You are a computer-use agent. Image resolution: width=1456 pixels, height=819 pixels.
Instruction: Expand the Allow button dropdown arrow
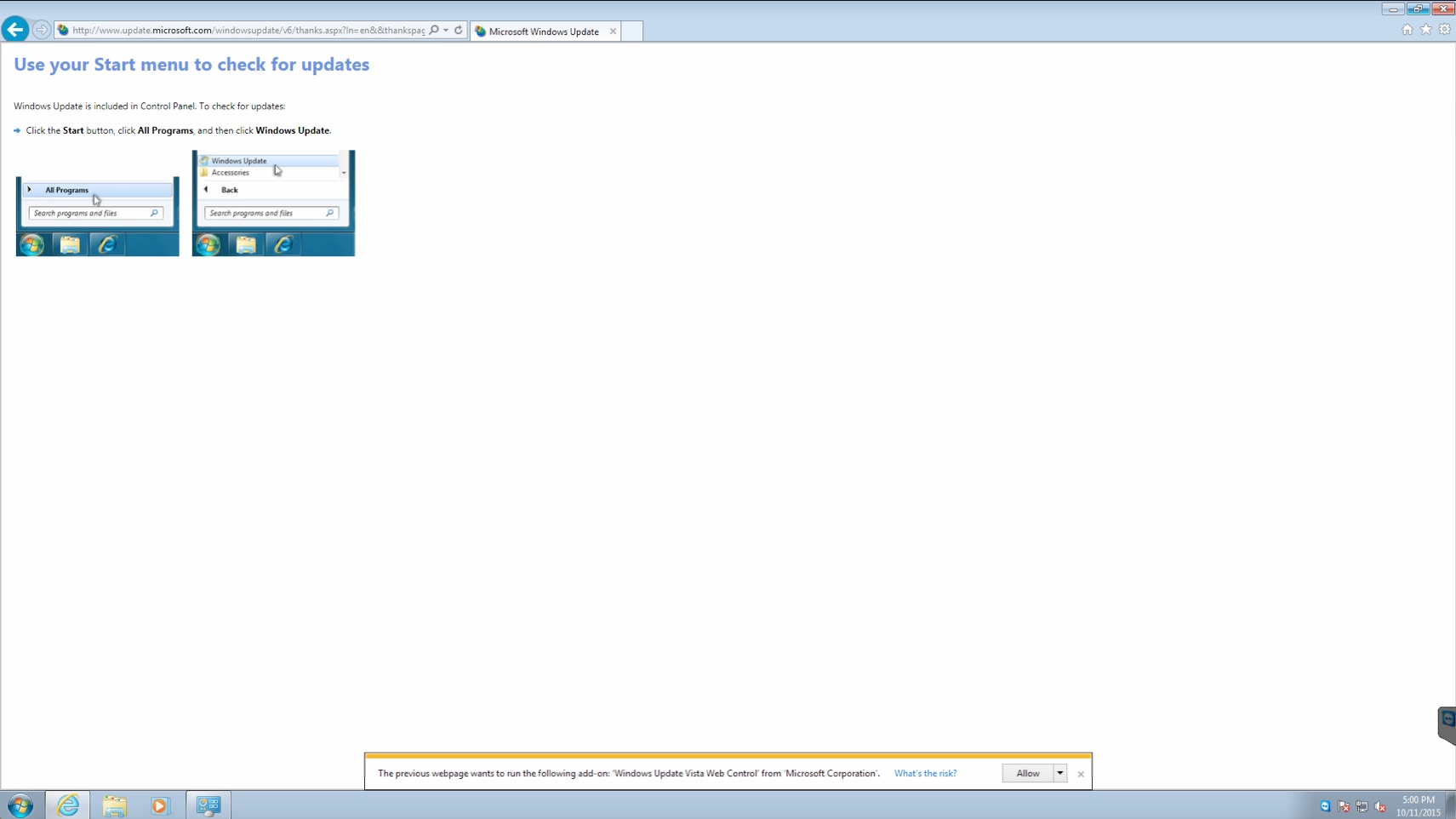click(1059, 773)
